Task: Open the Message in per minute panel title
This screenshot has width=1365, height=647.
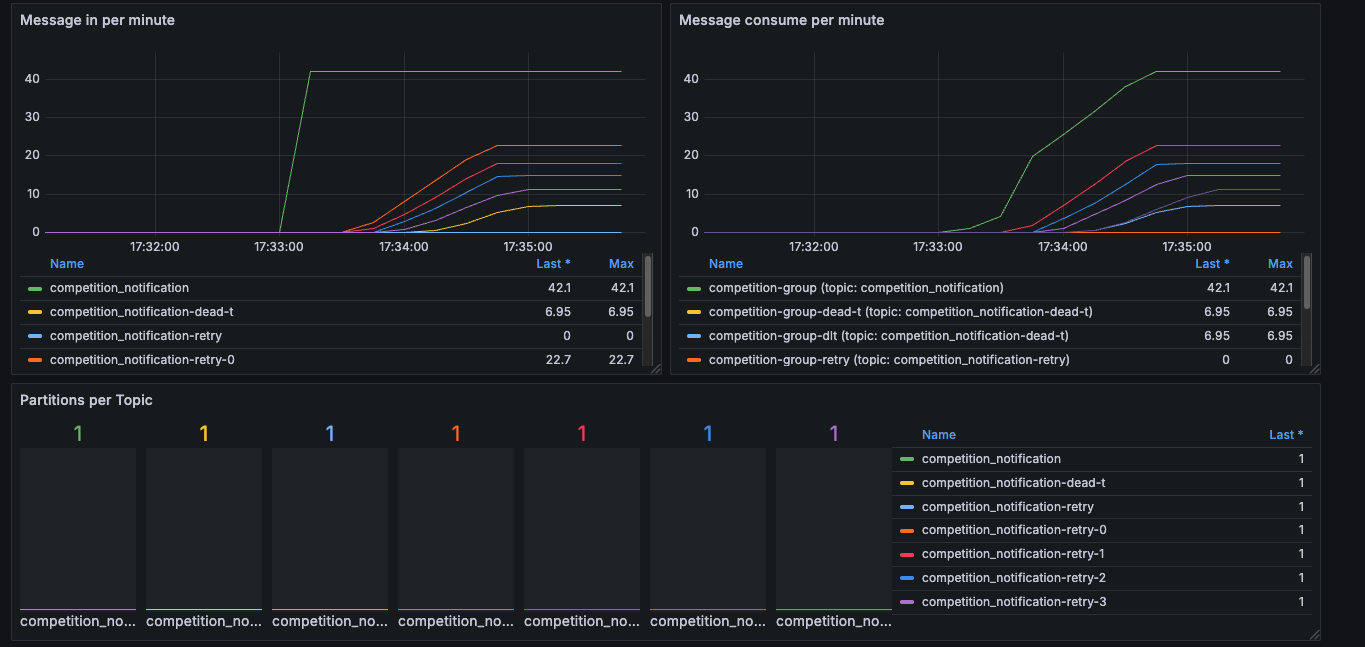Action: pyautogui.click(x=98, y=20)
